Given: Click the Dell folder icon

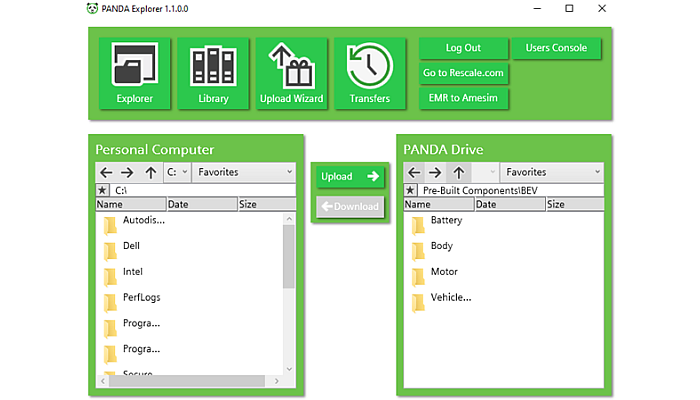Looking at the screenshot, I should coord(110,251).
